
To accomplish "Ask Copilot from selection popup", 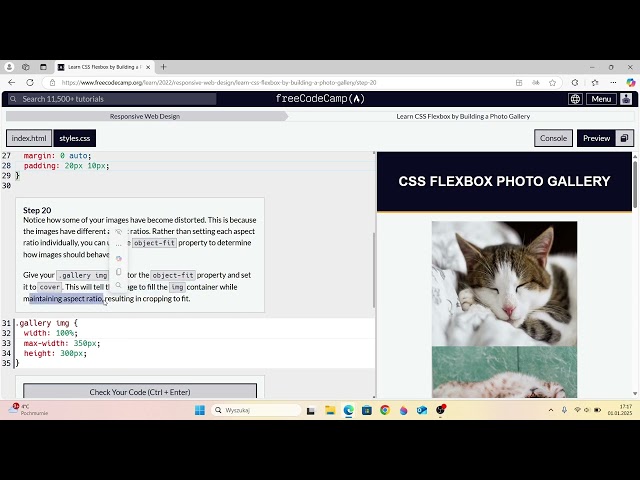I will (119, 258).
